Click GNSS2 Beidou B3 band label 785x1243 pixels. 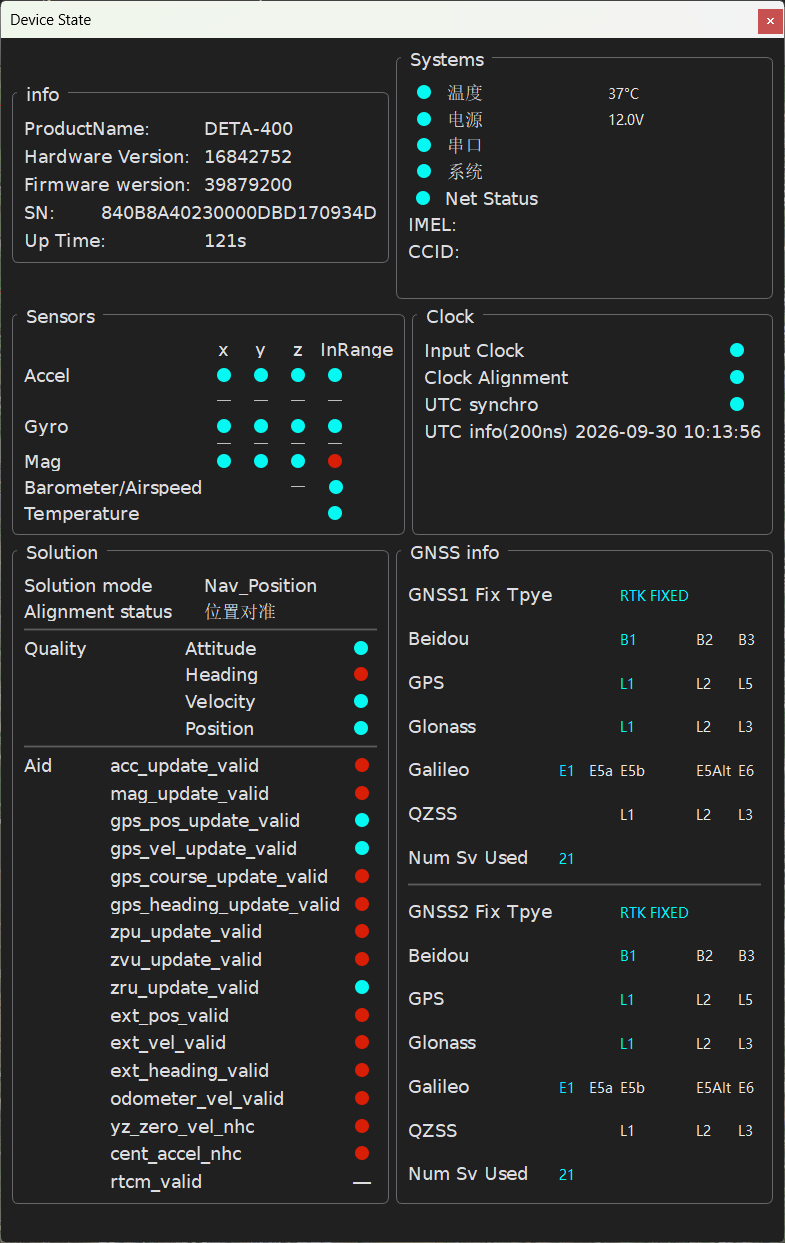click(x=747, y=956)
